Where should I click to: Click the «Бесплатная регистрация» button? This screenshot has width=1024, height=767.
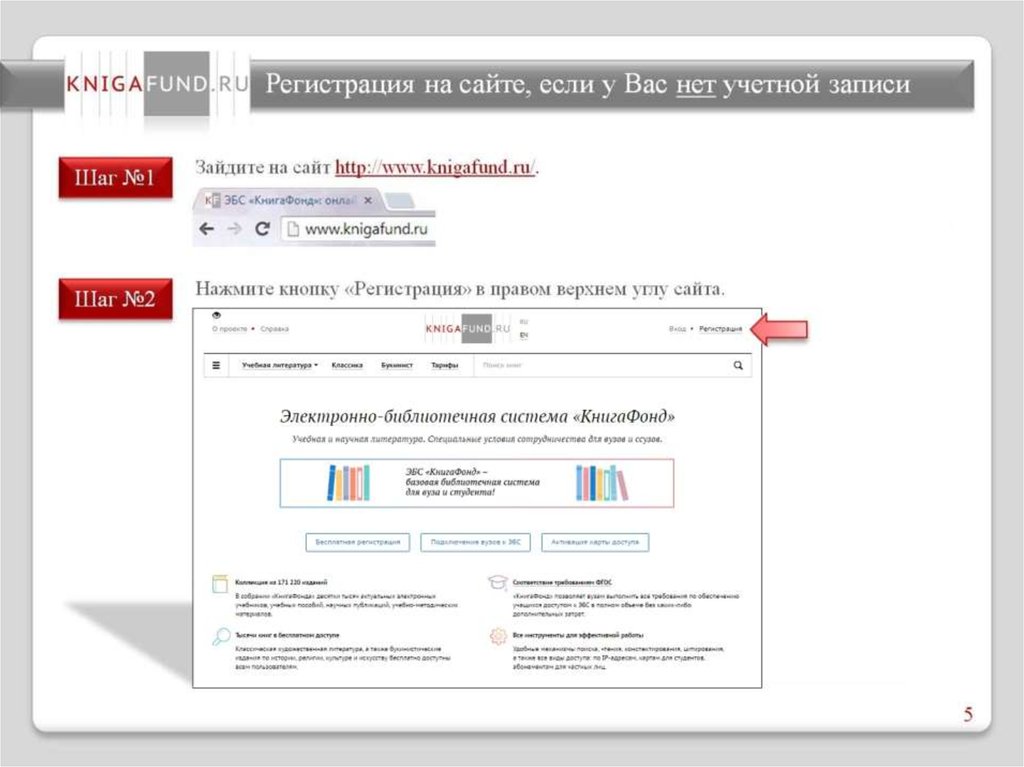pyautogui.click(x=358, y=542)
